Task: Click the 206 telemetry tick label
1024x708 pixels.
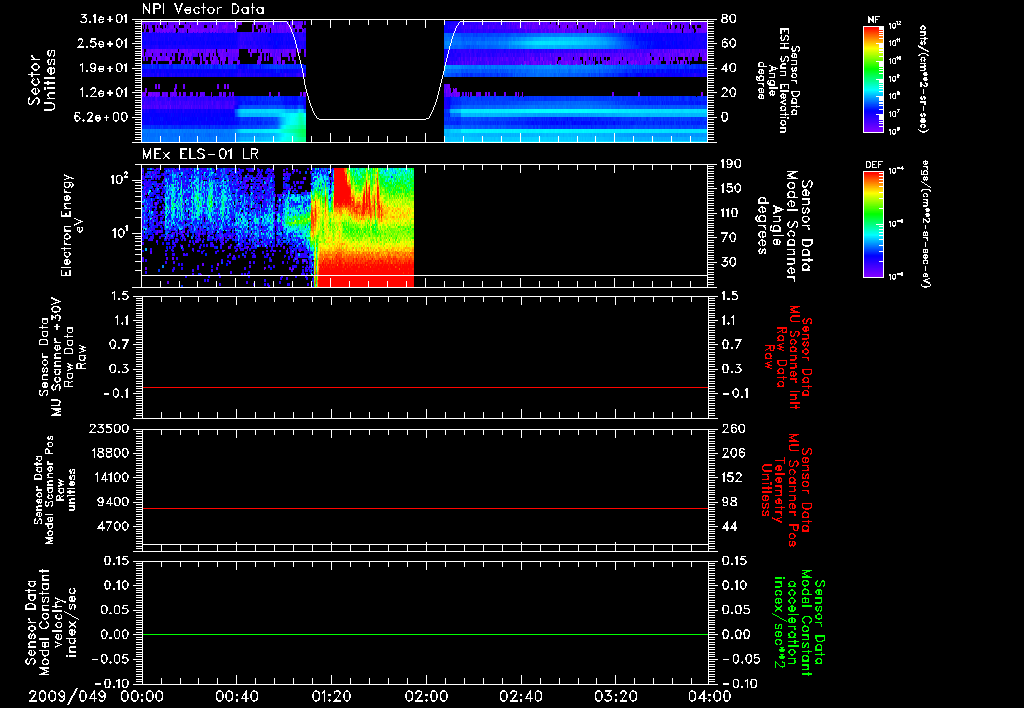Action: pyautogui.click(x=732, y=453)
